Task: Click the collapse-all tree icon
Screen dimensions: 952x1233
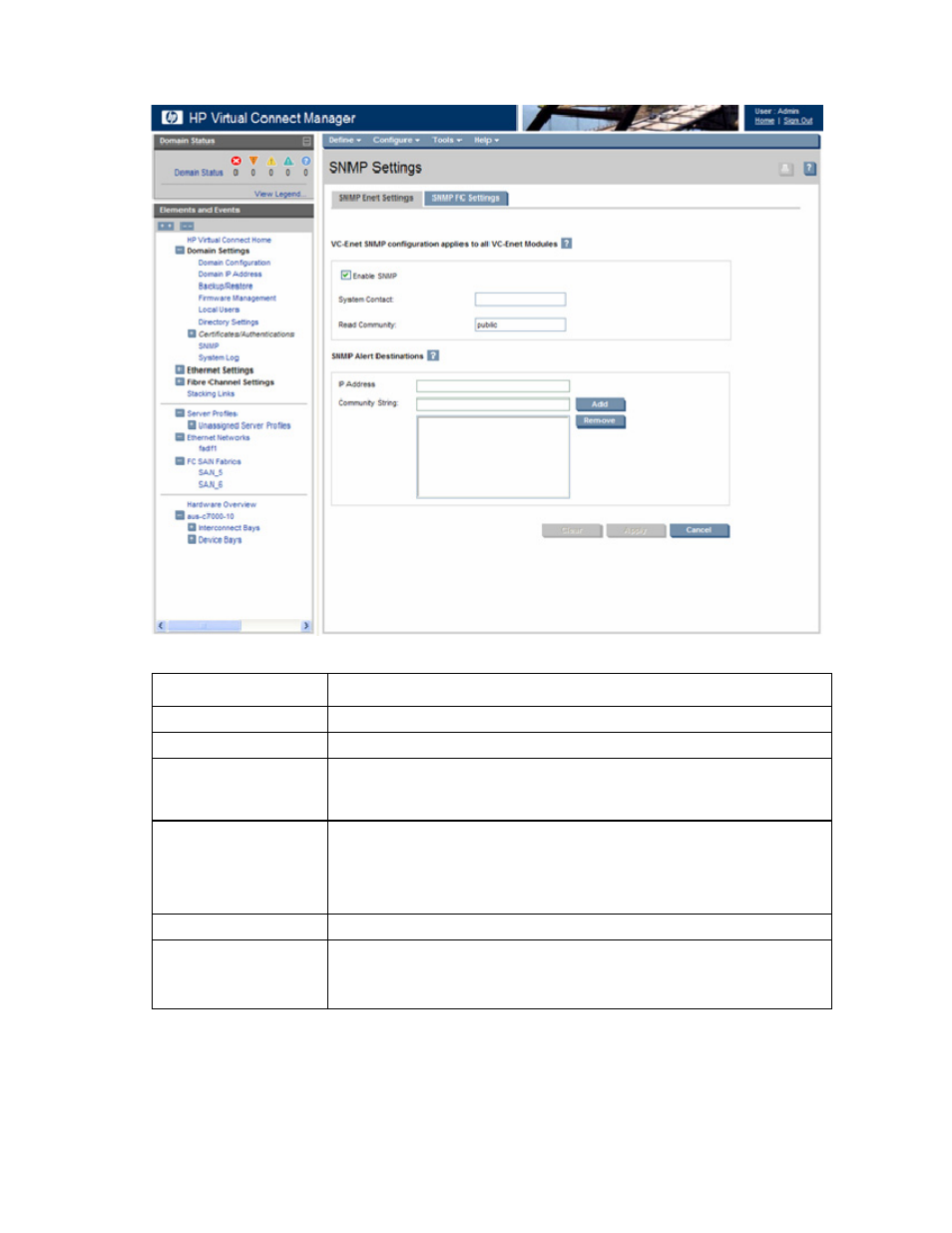Action: 187,226
